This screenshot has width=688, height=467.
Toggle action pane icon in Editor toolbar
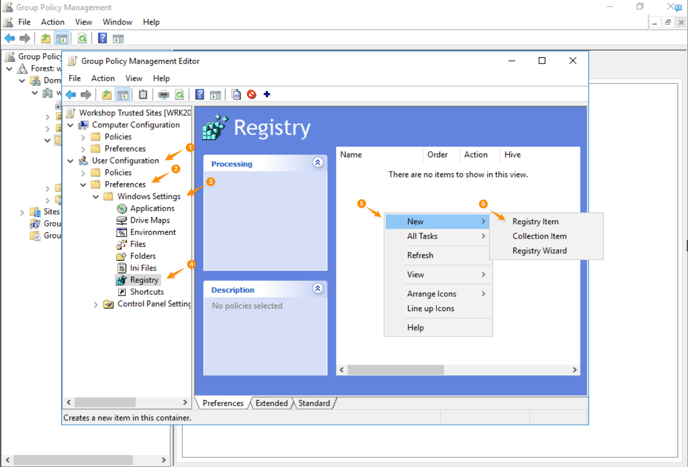[215, 94]
